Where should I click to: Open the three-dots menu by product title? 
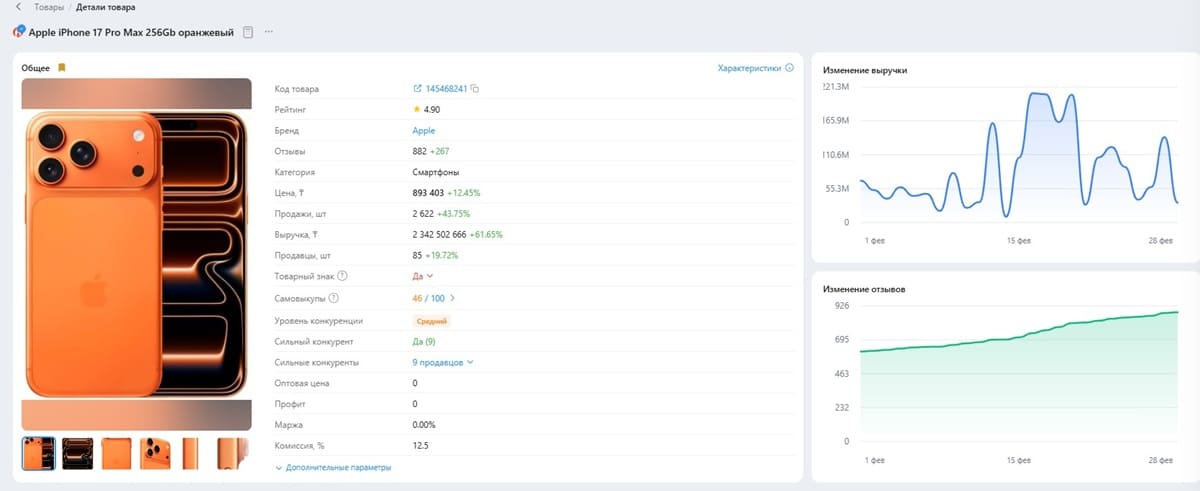pyautogui.click(x=268, y=32)
